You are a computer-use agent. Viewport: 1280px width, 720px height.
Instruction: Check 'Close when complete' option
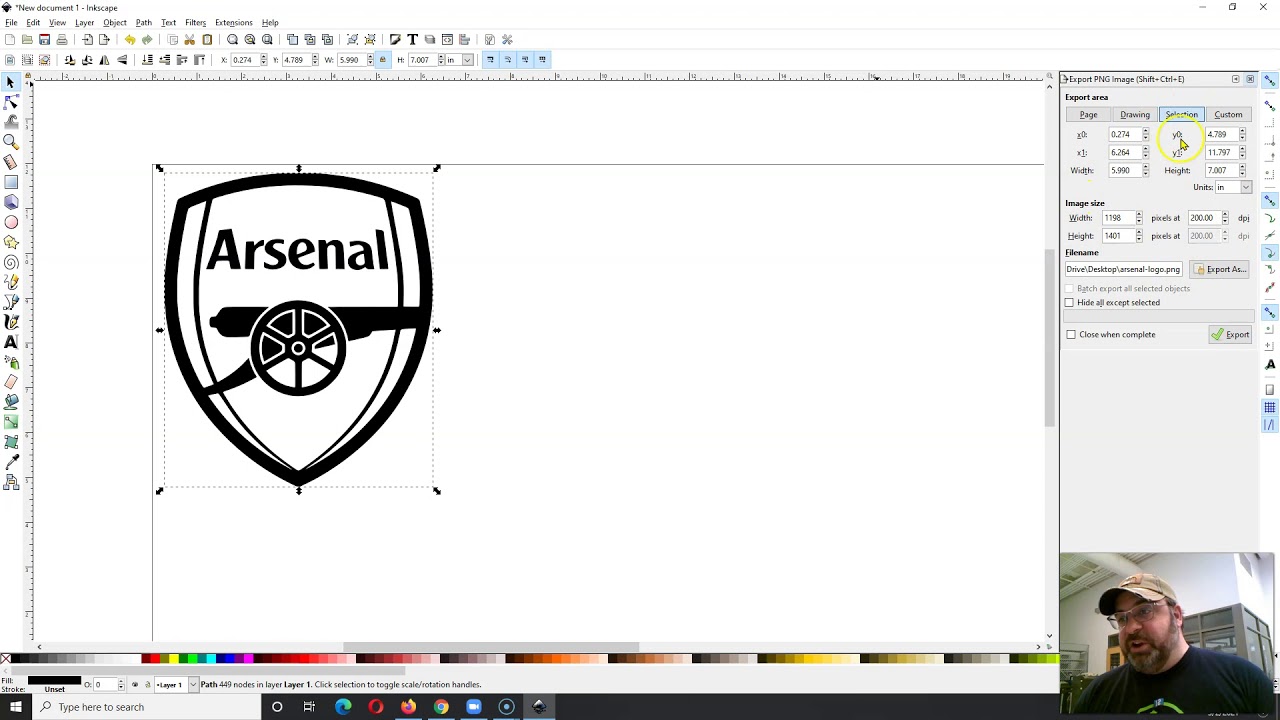(1071, 334)
